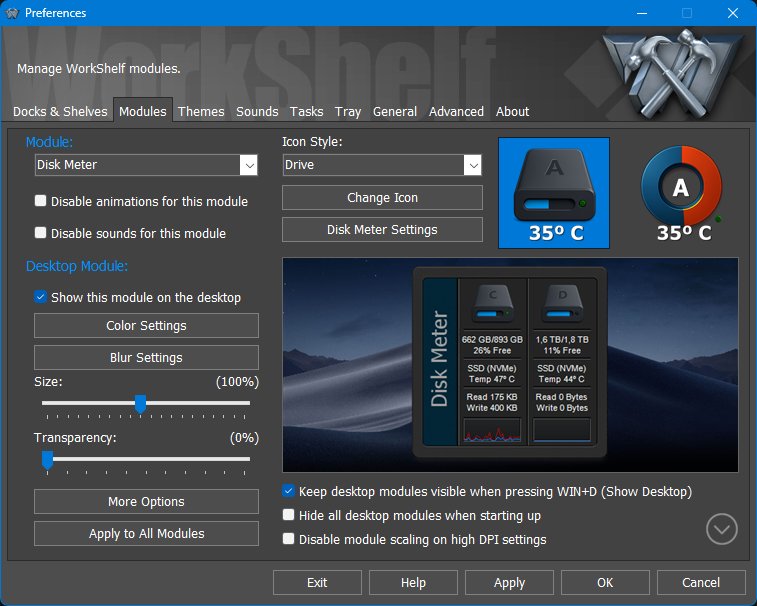
Task: Click the '1,6 TB/1,8 TB' text in preview
Action: coord(562,339)
